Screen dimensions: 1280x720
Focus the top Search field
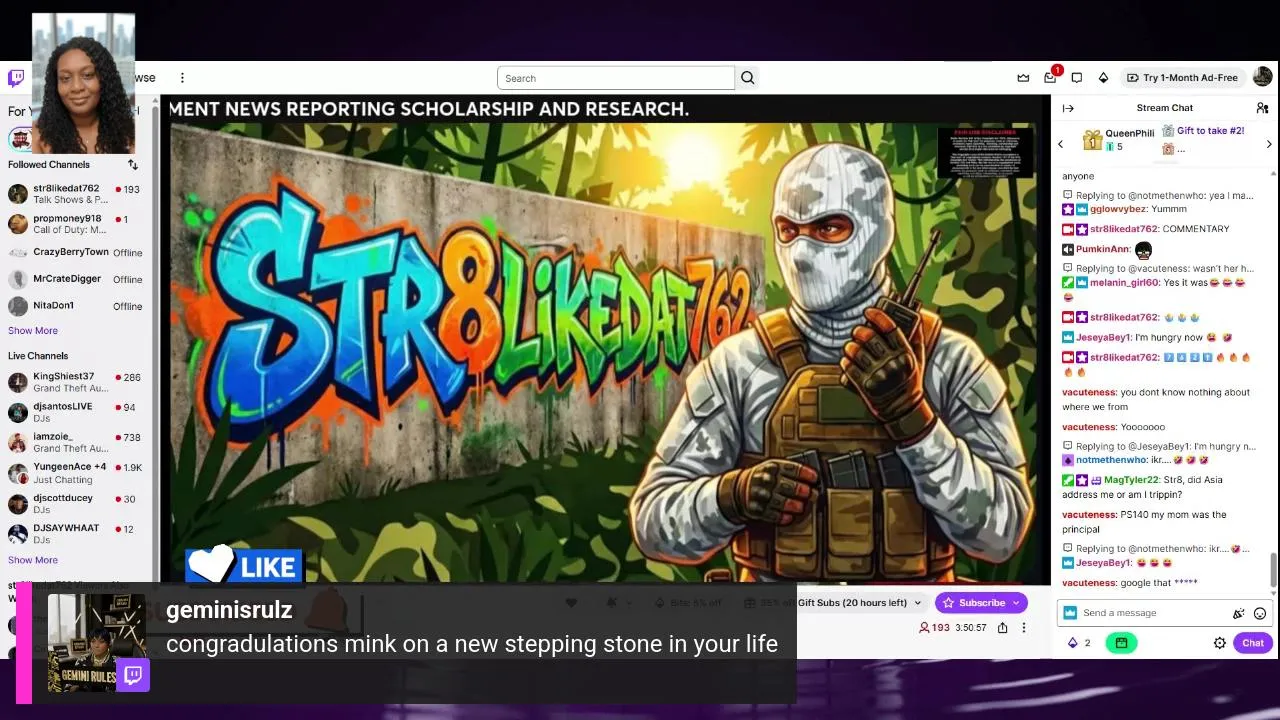[616, 78]
